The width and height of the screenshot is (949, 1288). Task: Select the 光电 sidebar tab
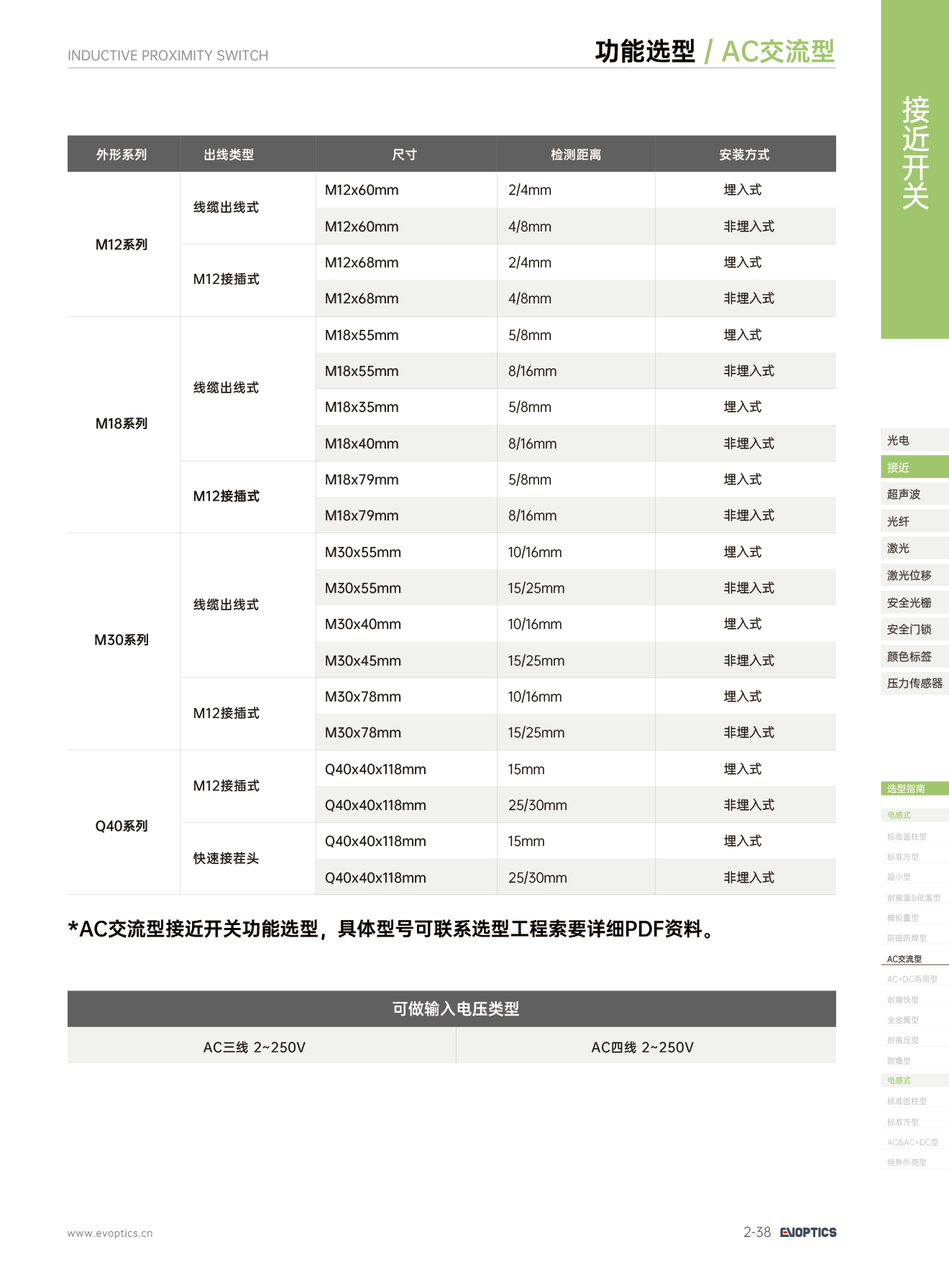point(914,440)
